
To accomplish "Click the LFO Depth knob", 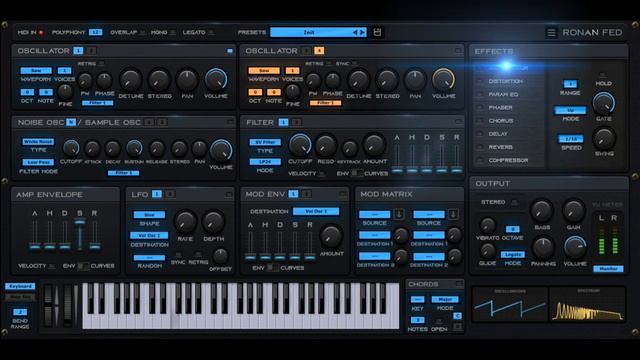I will [x=213, y=222].
